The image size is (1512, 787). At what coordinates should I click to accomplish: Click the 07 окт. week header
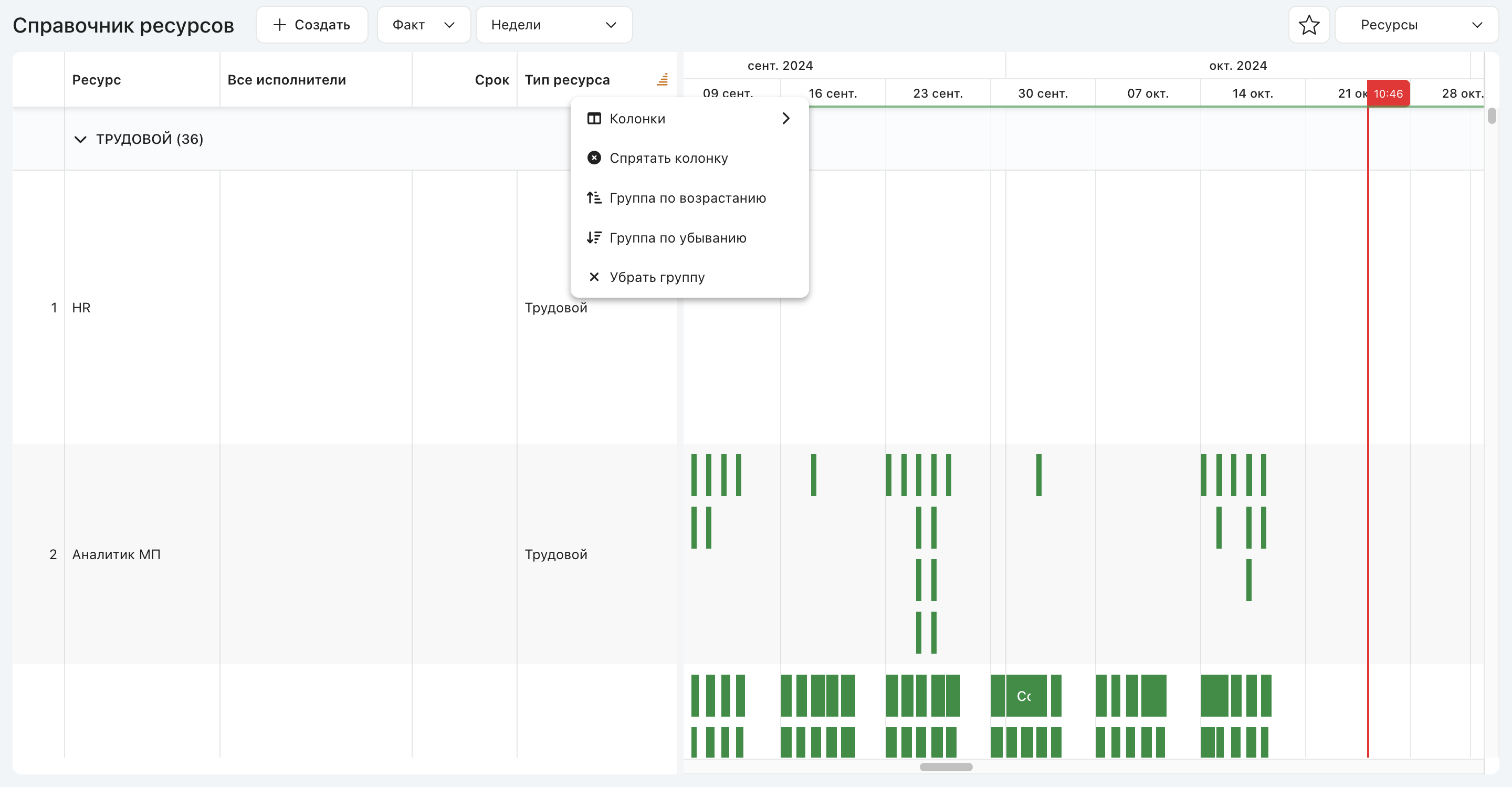(x=1148, y=93)
